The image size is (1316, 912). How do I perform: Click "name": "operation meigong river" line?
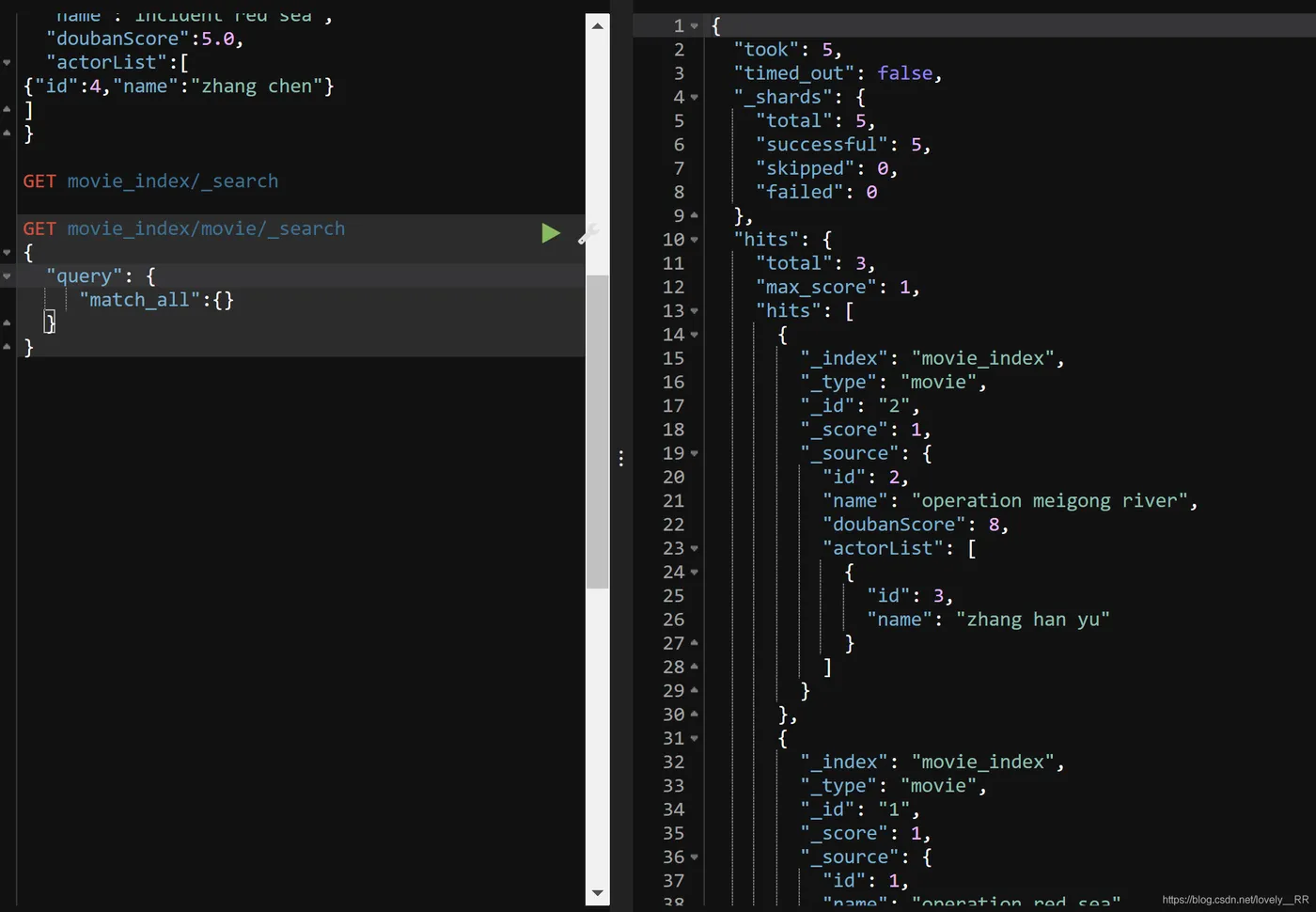point(1010,501)
